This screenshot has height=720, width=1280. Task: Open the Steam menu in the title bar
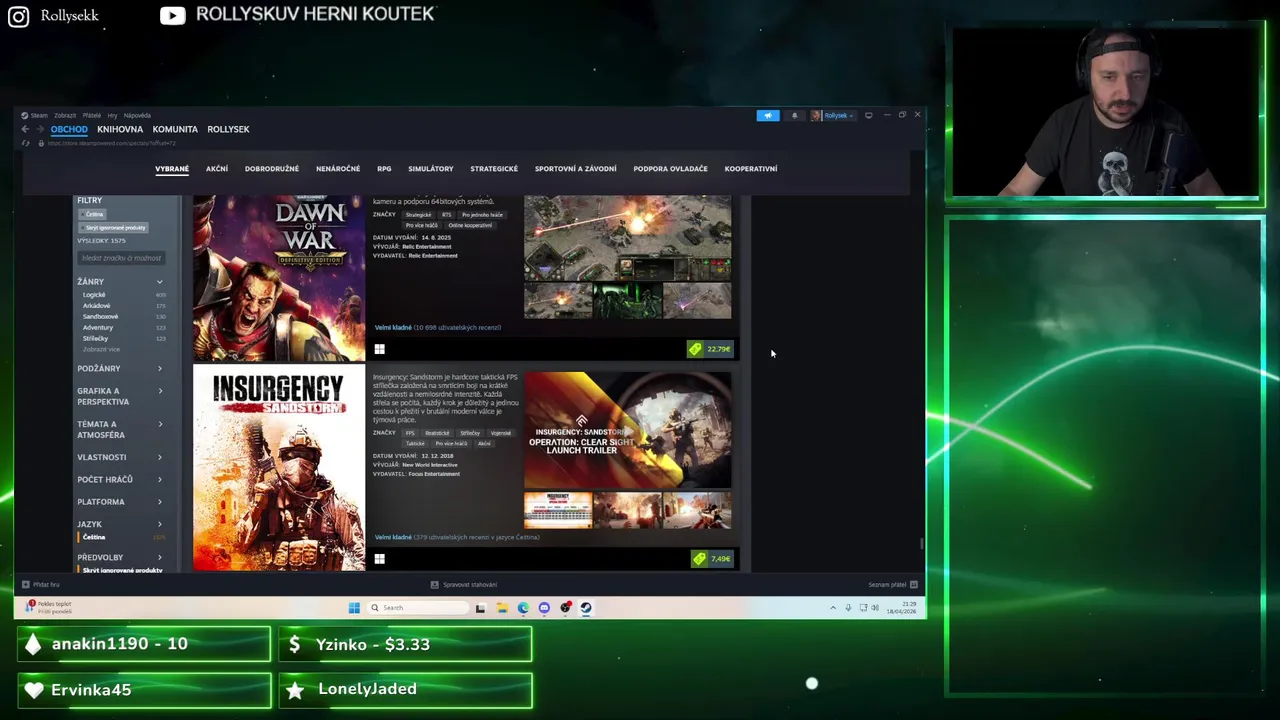(x=36, y=116)
